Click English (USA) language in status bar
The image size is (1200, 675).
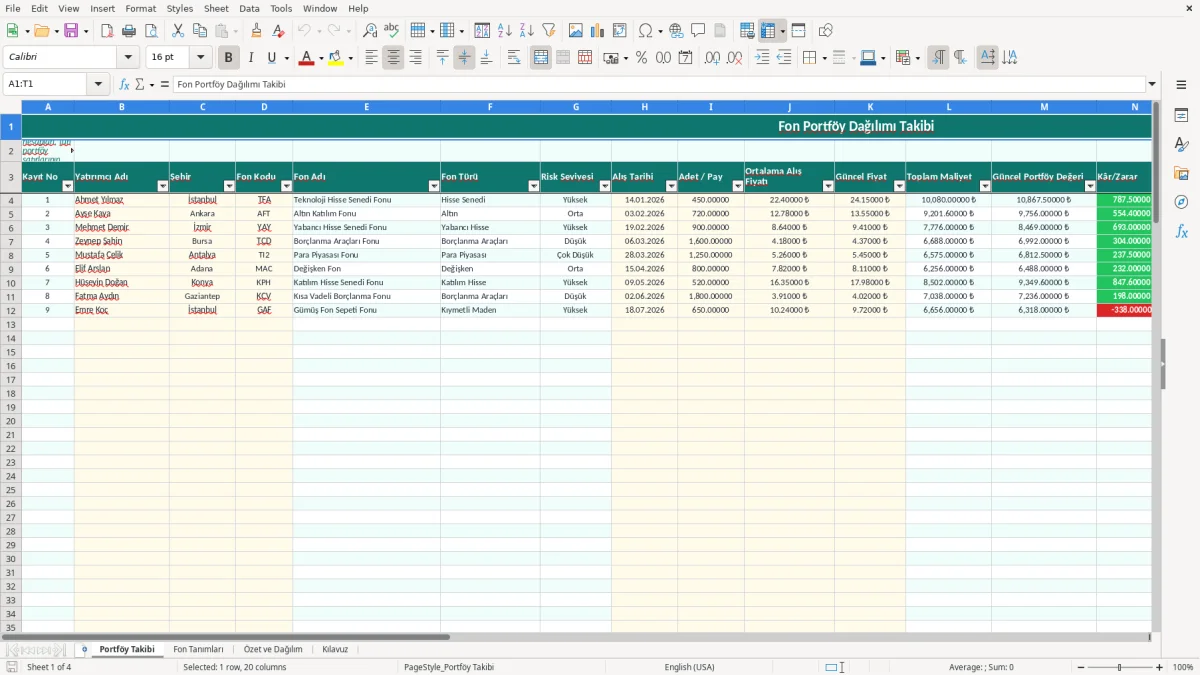coord(690,667)
